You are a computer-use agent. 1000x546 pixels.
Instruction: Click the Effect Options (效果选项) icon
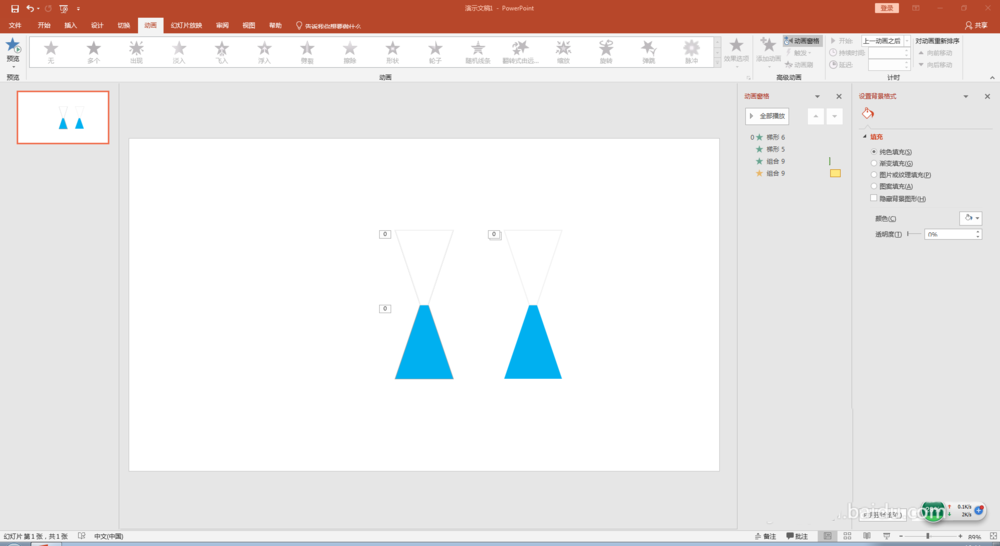click(x=737, y=48)
